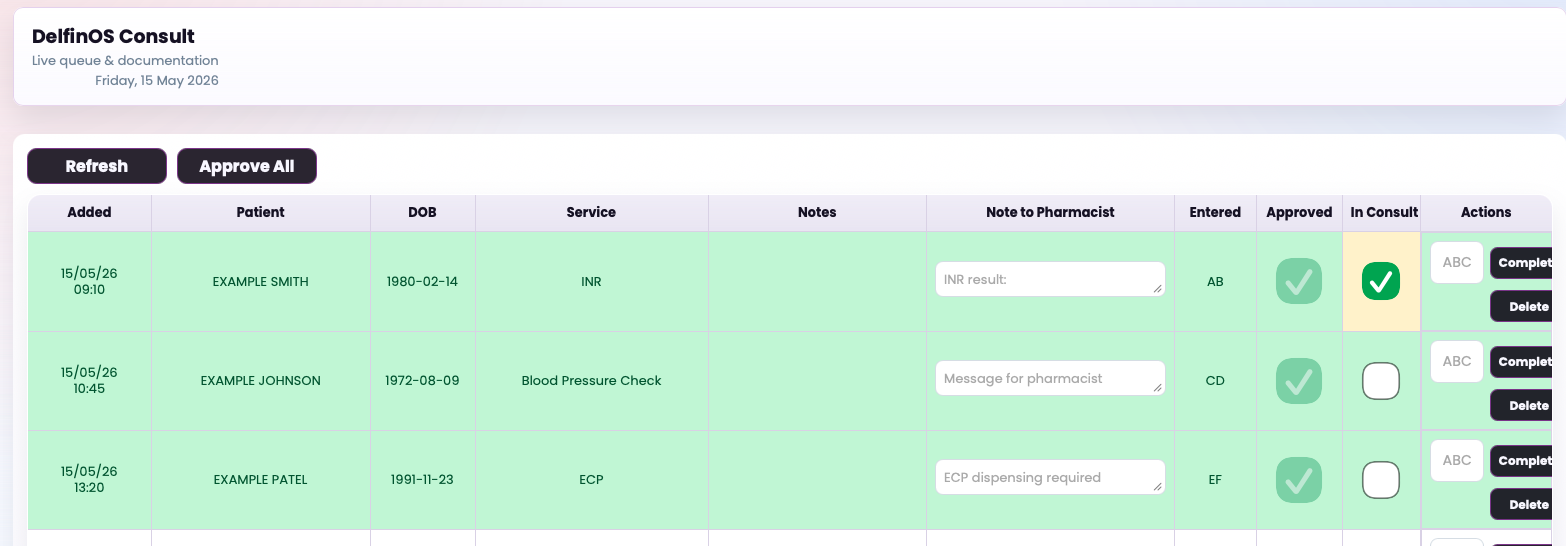Click the Actions column header
Viewport: 1566px width, 546px height.
(1486, 212)
